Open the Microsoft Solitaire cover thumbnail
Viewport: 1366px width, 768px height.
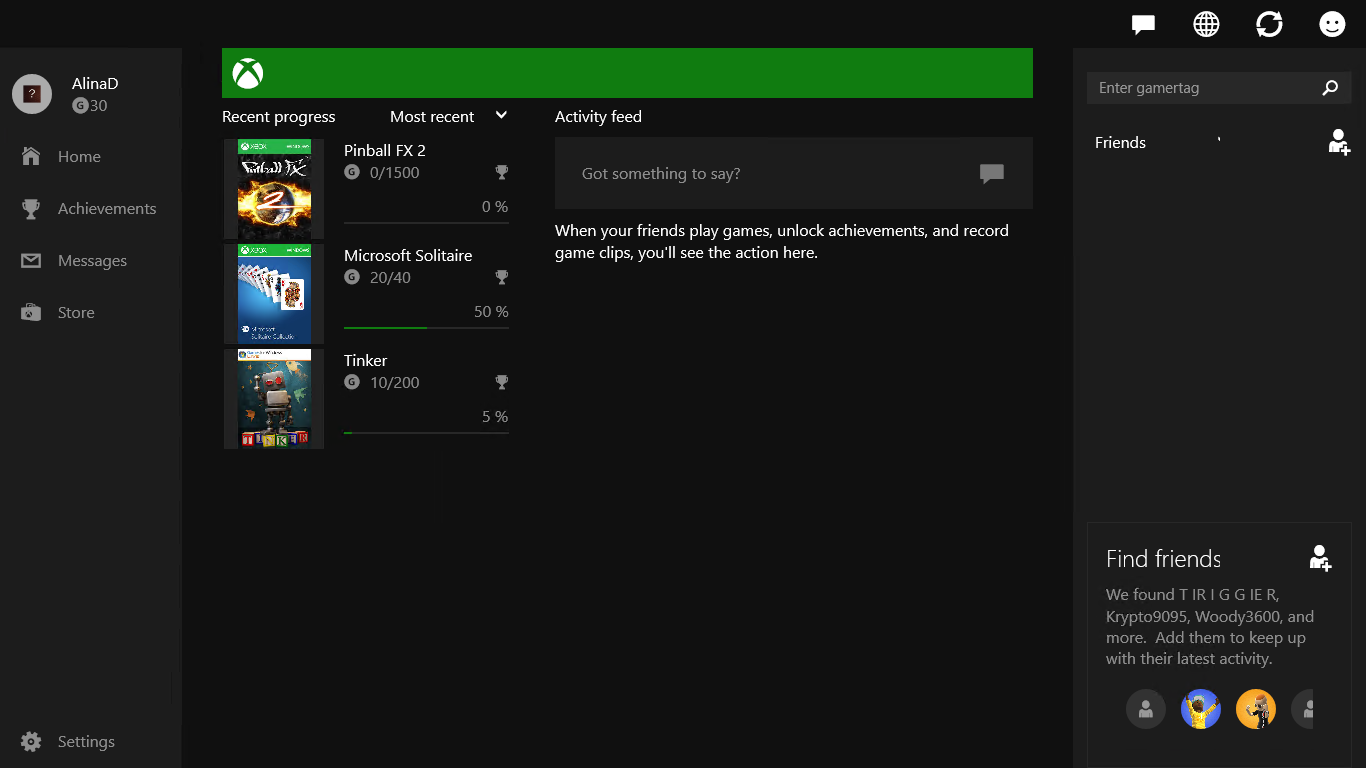pyautogui.click(x=274, y=294)
